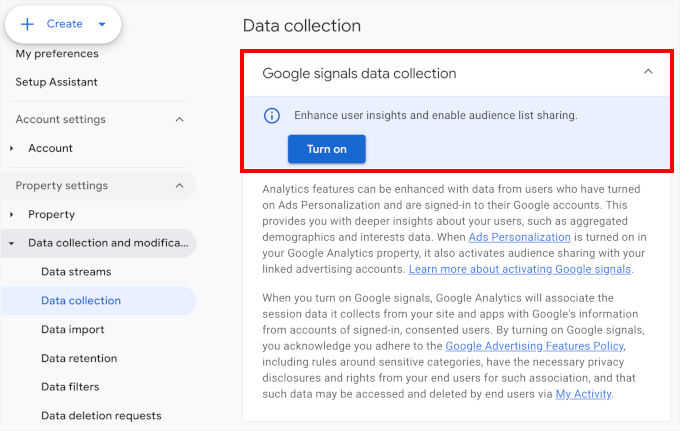This screenshot has width=680, height=431.
Task: Collapse the Property settings section
Action: [x=180, y=186]
